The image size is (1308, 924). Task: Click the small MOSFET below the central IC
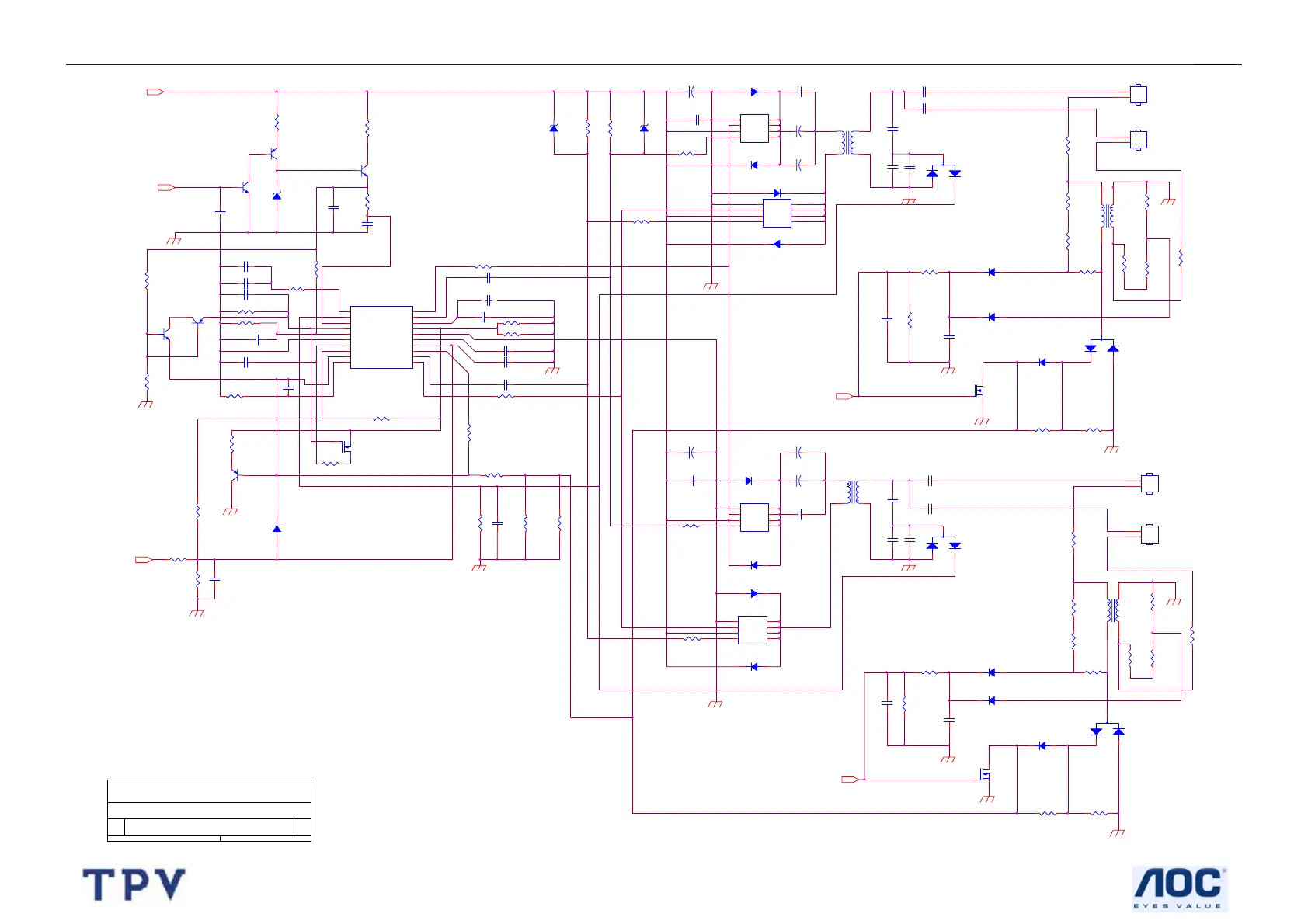coord(346,446)
